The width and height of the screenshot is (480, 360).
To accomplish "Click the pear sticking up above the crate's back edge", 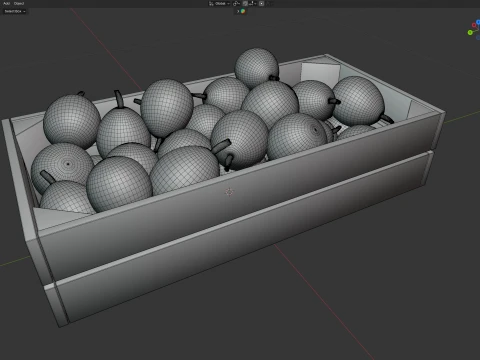I will (256, 68).
